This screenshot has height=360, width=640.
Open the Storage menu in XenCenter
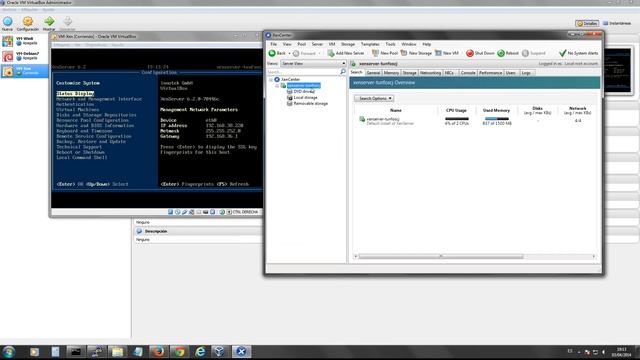point(348,44)
